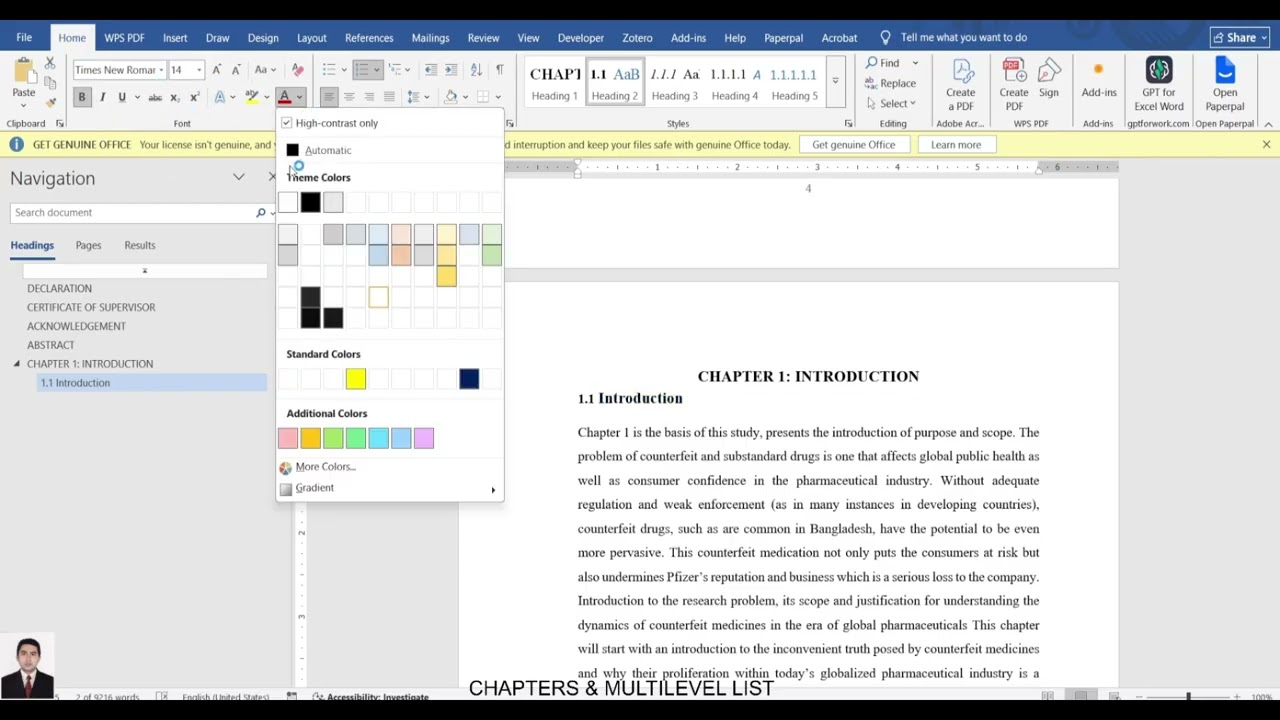Viewport: 1280px width, 720px height.
Task: Open Select dropdown in Editing group
Action: pos(891,103)
